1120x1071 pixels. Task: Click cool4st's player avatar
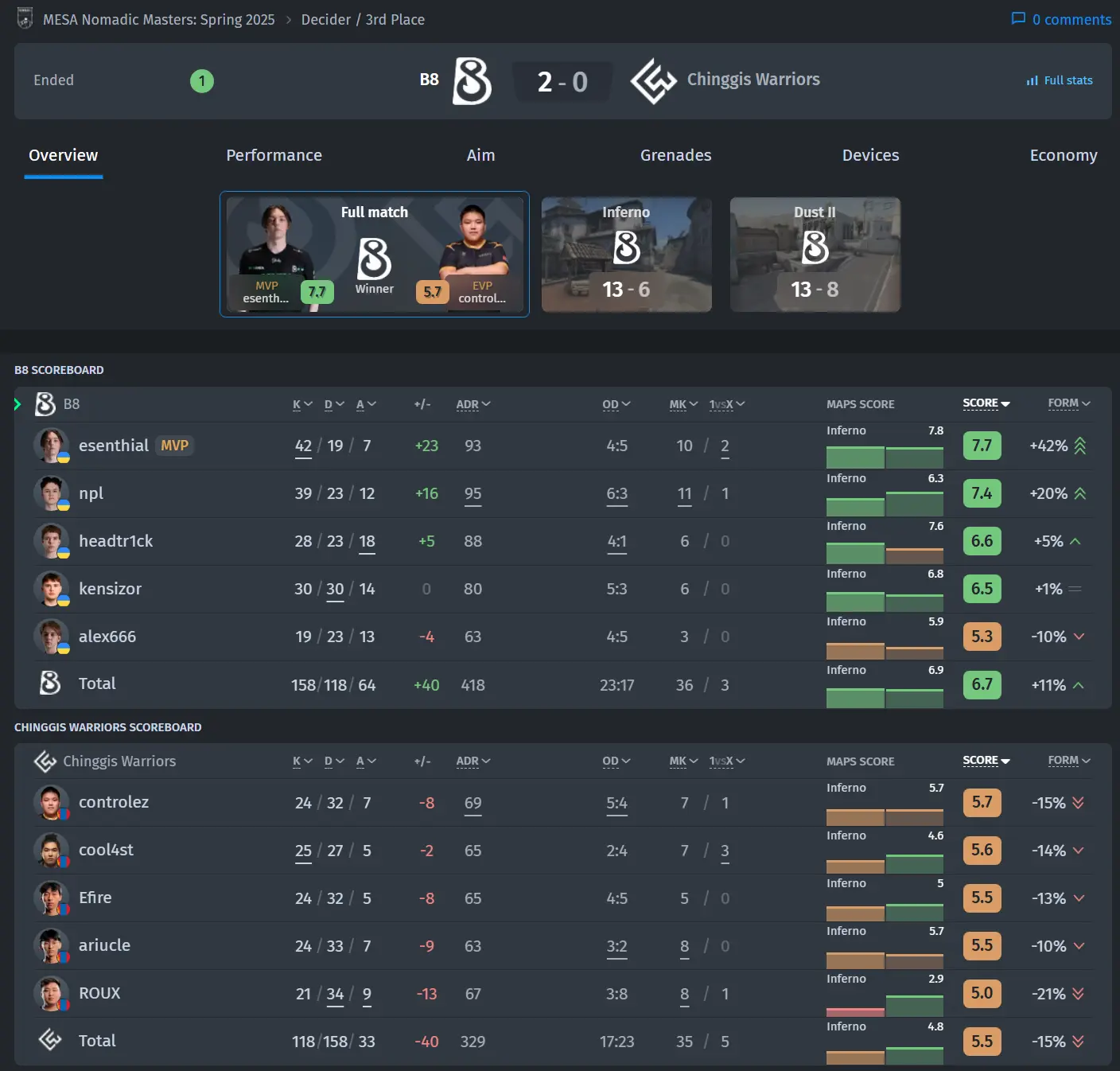[52, 851]
